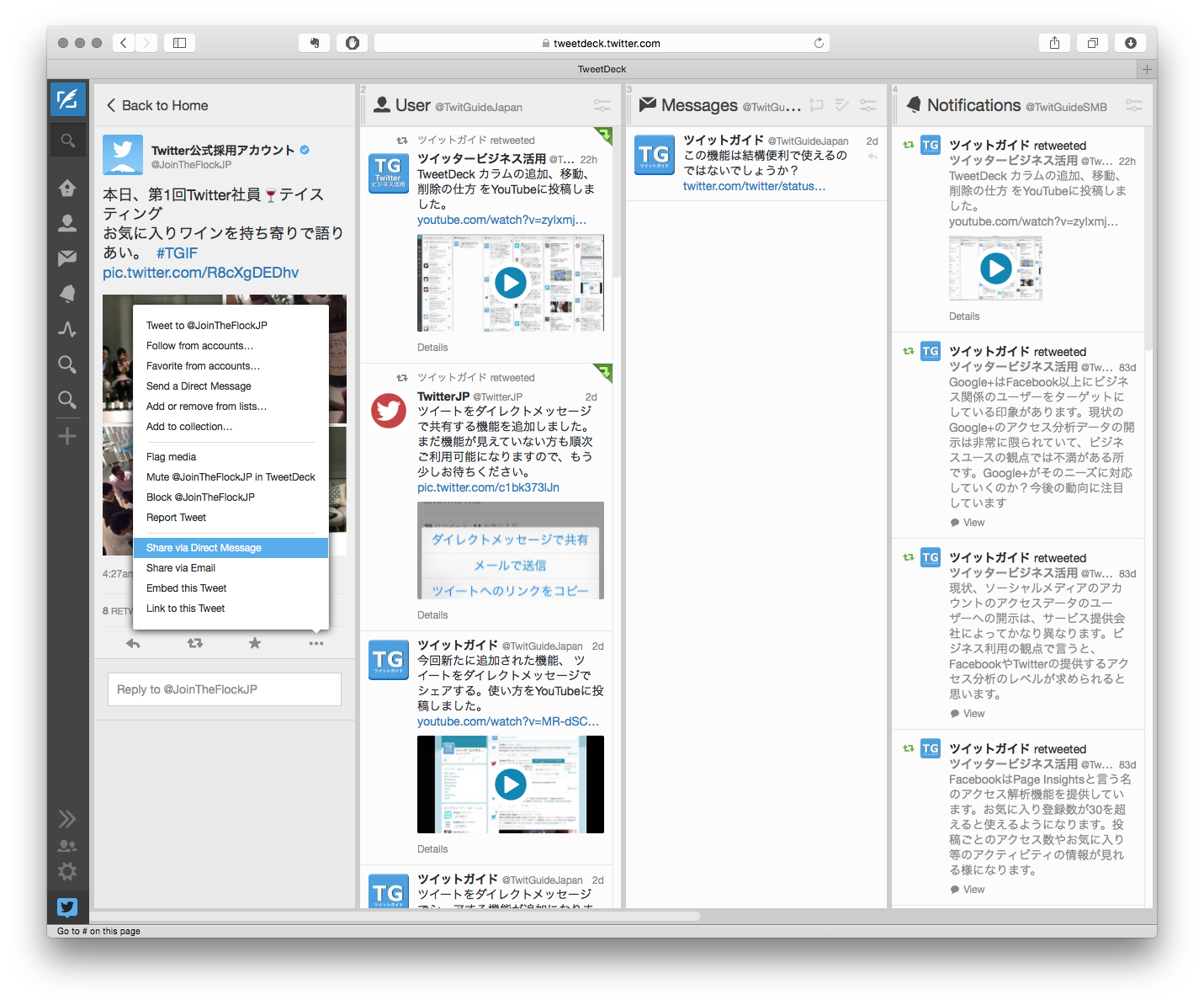Reload the page in address bar
Viewport: 1204px width, 1005px height.
(819, 43)
